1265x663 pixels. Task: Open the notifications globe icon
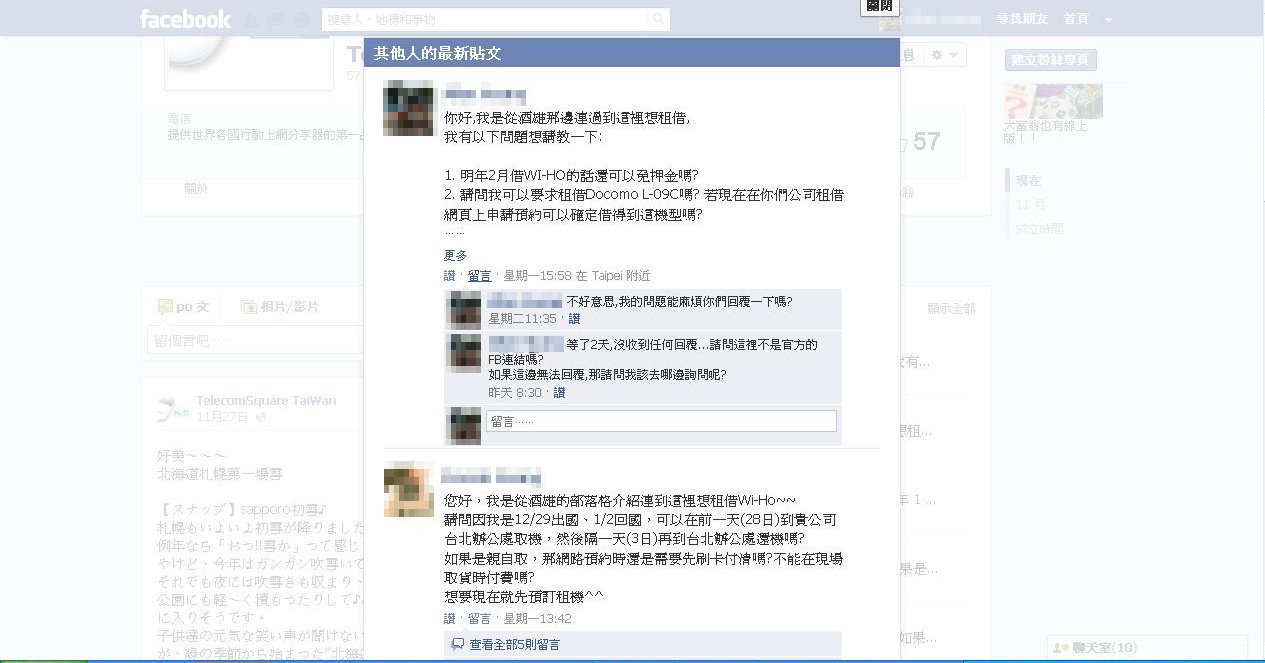click(x=302, y=19)
